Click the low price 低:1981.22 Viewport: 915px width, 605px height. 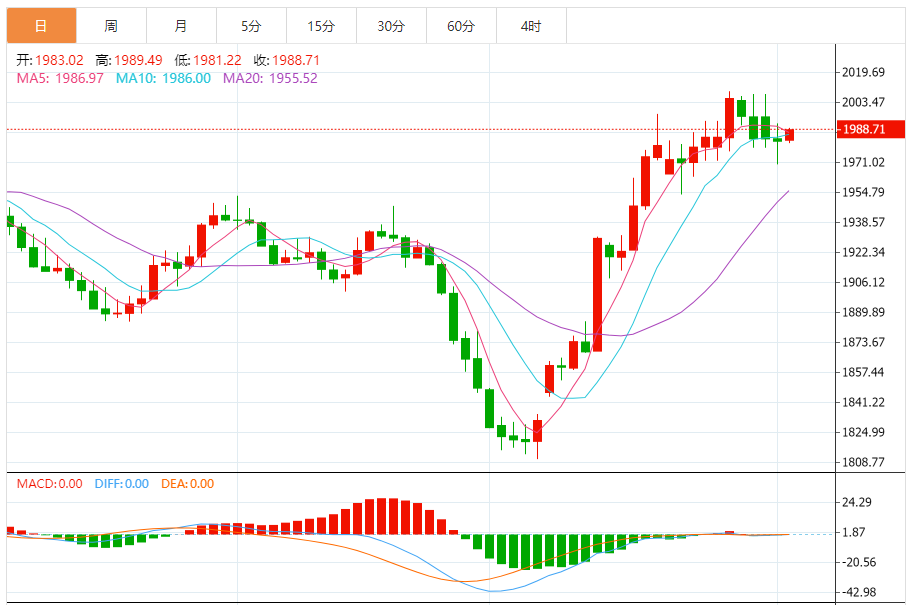(x=208, y=60)
